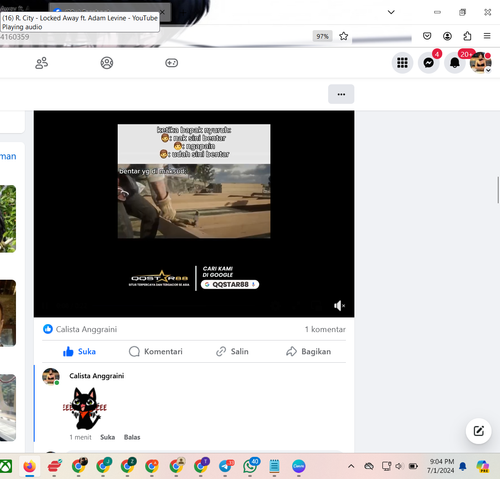
Task: Open the account profile picture menu
Action: click(x=480, y=63)
